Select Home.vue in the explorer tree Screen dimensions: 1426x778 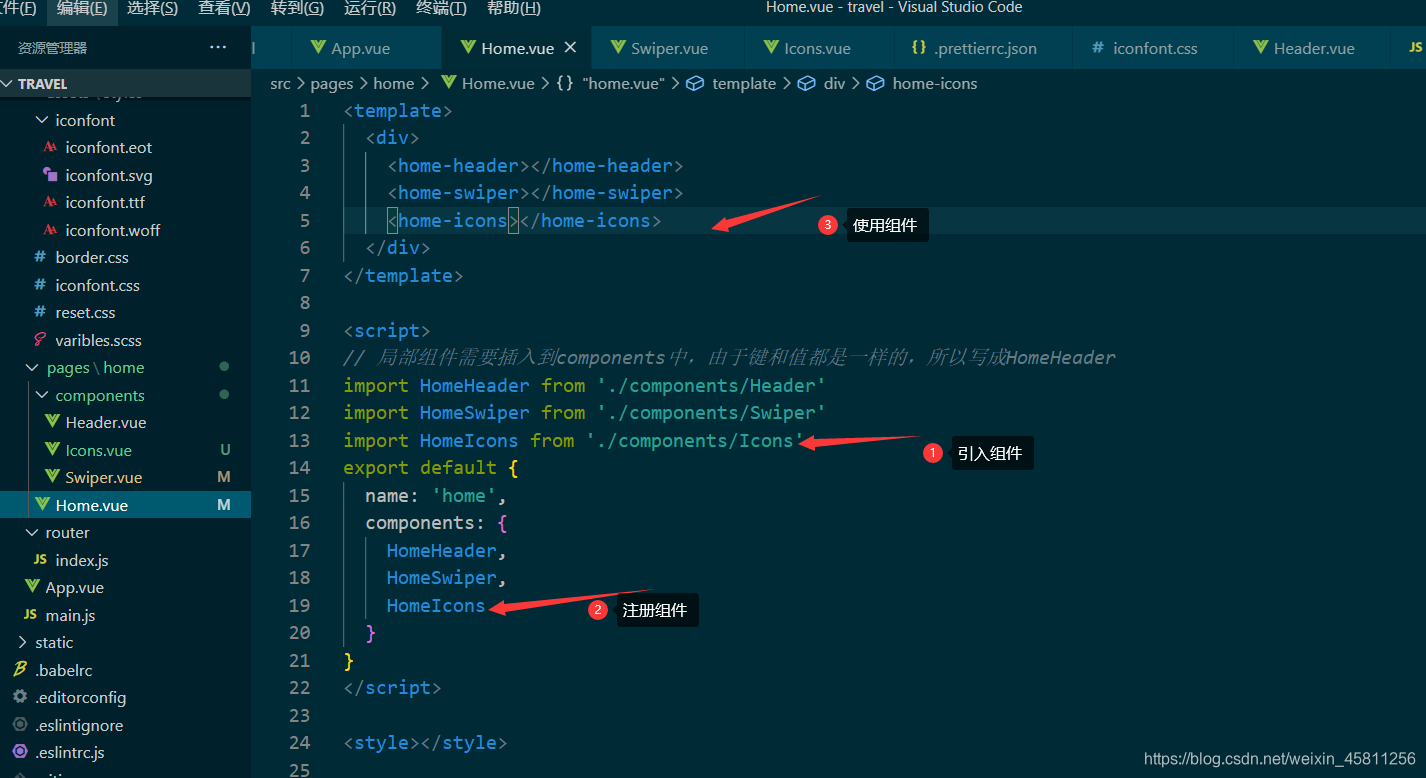(125, 505)
